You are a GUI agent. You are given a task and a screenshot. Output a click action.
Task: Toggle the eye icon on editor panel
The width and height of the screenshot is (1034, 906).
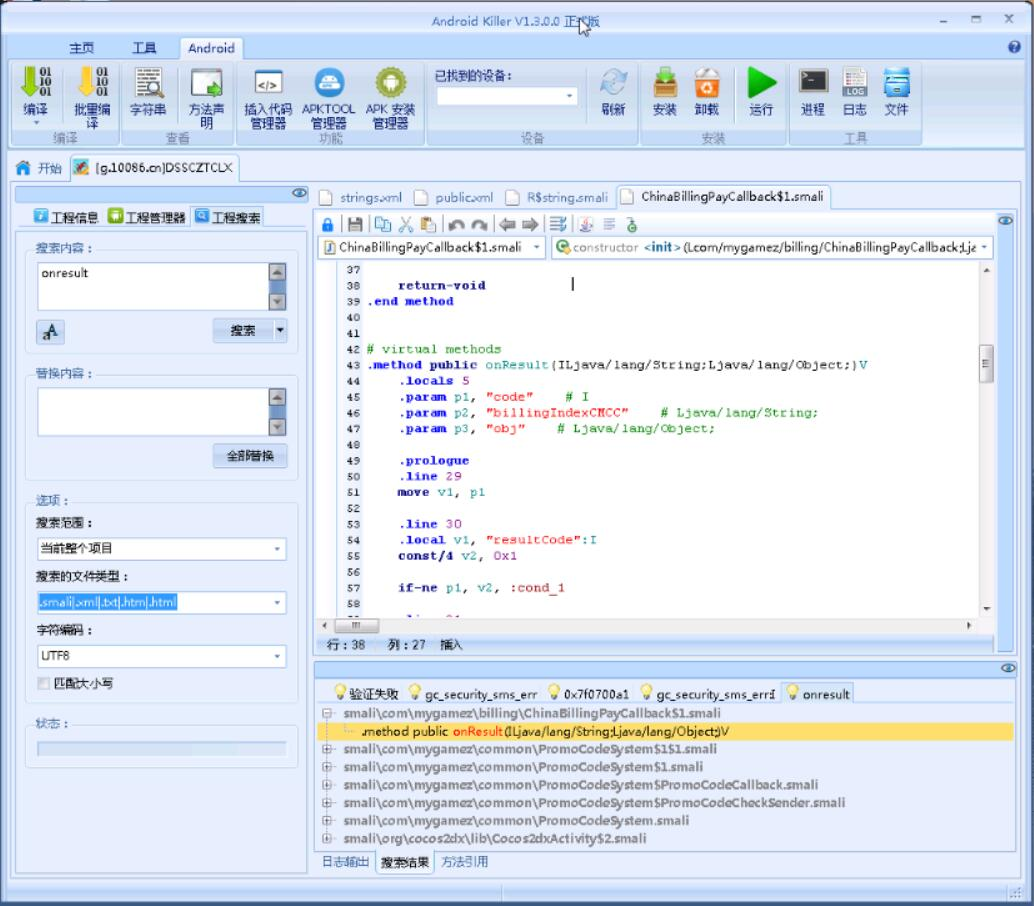coord(1005,221)
